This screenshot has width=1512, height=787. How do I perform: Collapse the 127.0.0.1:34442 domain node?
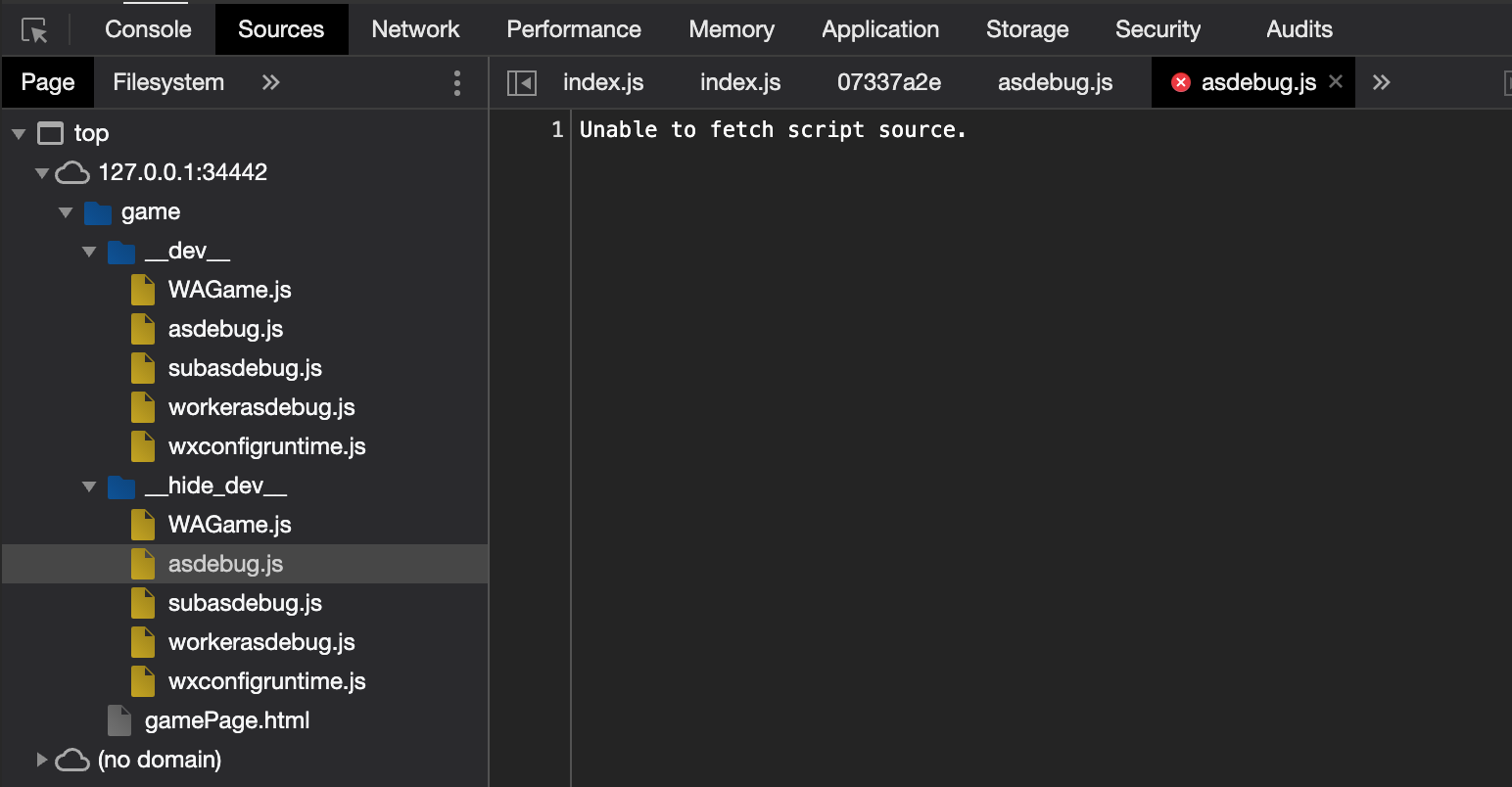(41, 173)
